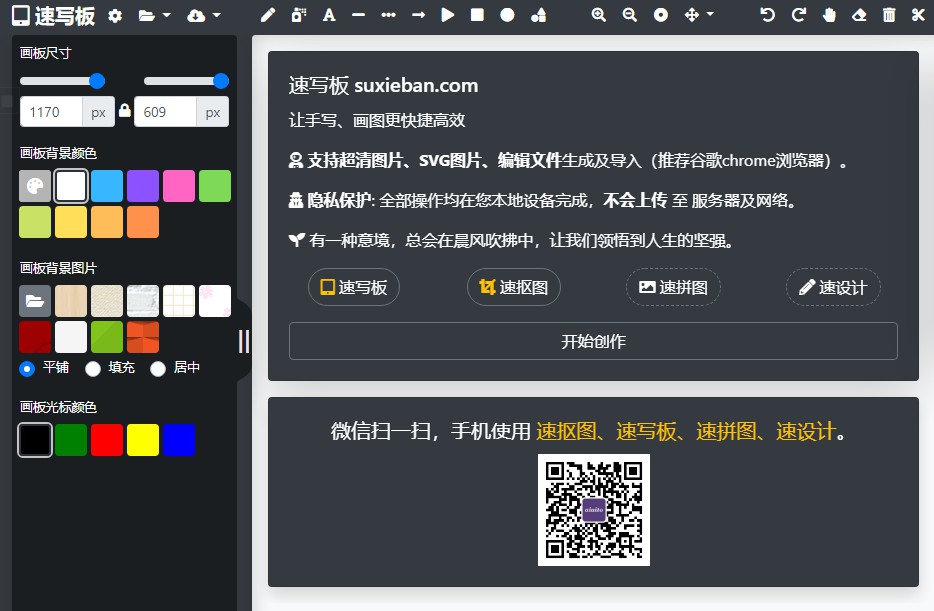Image resolution: width=934 pixels, height=611 pixels.
Task: Click the 速写板 suxieban.com heading
Action: coord(384,85)
